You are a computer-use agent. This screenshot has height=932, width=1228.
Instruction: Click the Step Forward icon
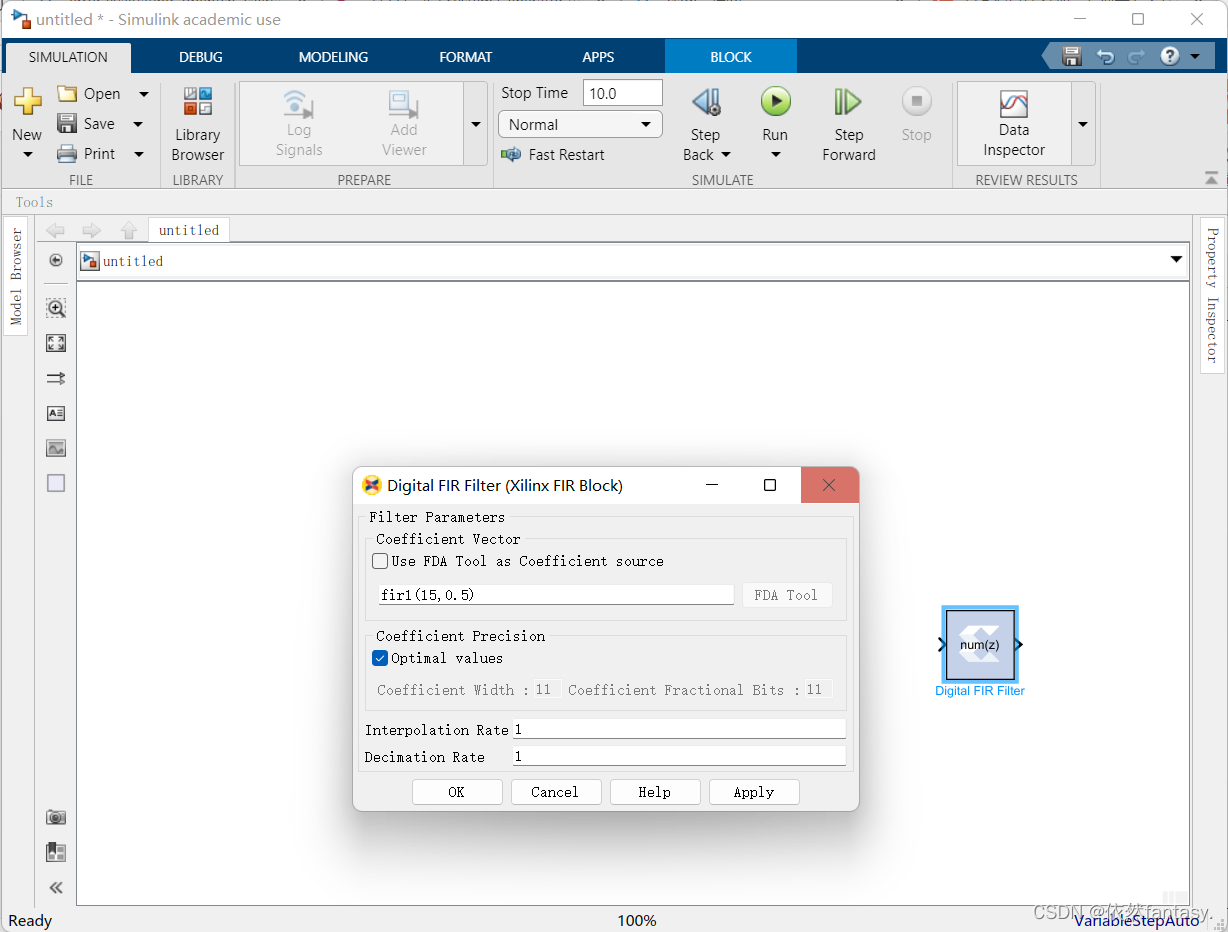pos(848,102)
